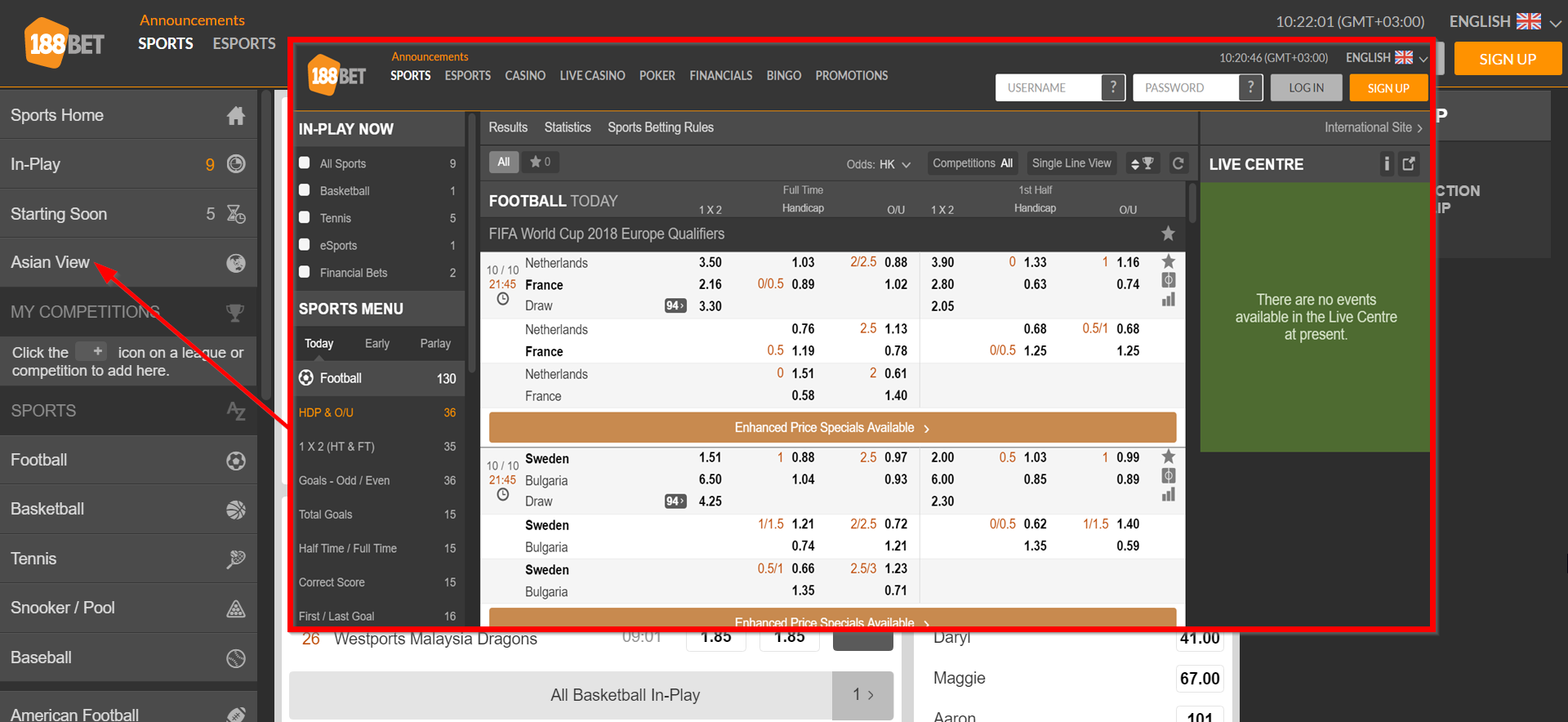Select HDP & O/U market row
1568x722 pixels.
[379, 412]
